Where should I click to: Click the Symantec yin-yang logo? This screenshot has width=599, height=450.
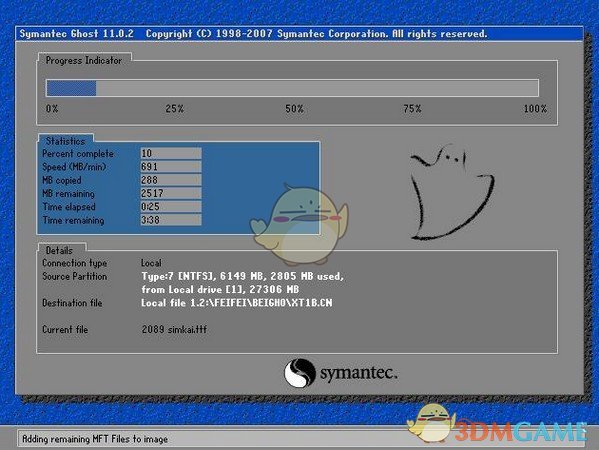click(300, 373)
